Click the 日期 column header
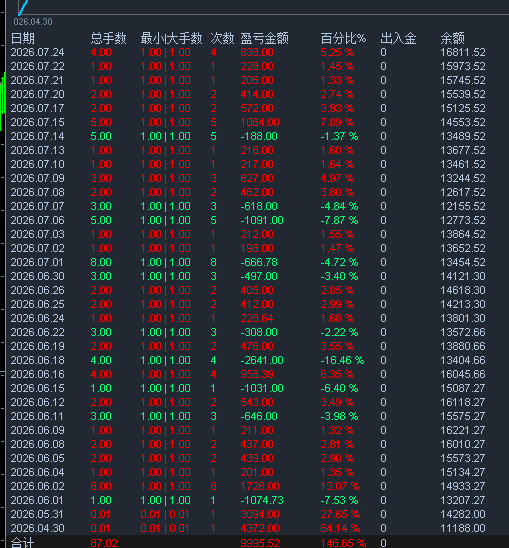Image resolution: width=509 pixels, height=548 pixels. click(23, 38)
